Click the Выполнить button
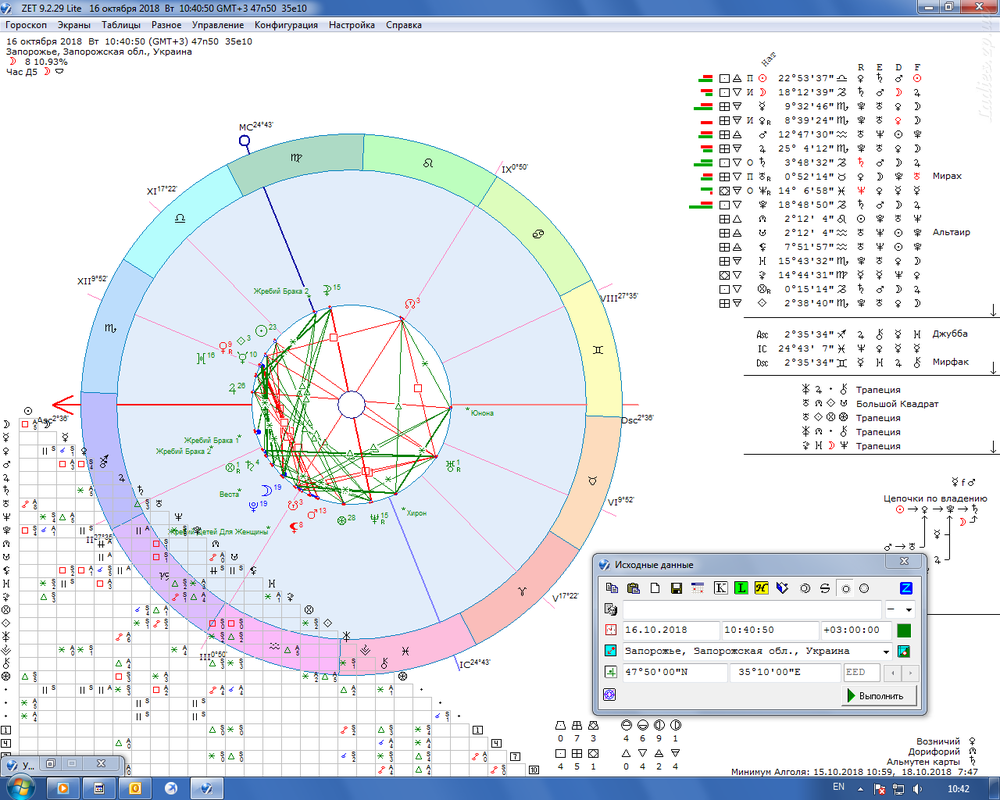 coord(879,695)
